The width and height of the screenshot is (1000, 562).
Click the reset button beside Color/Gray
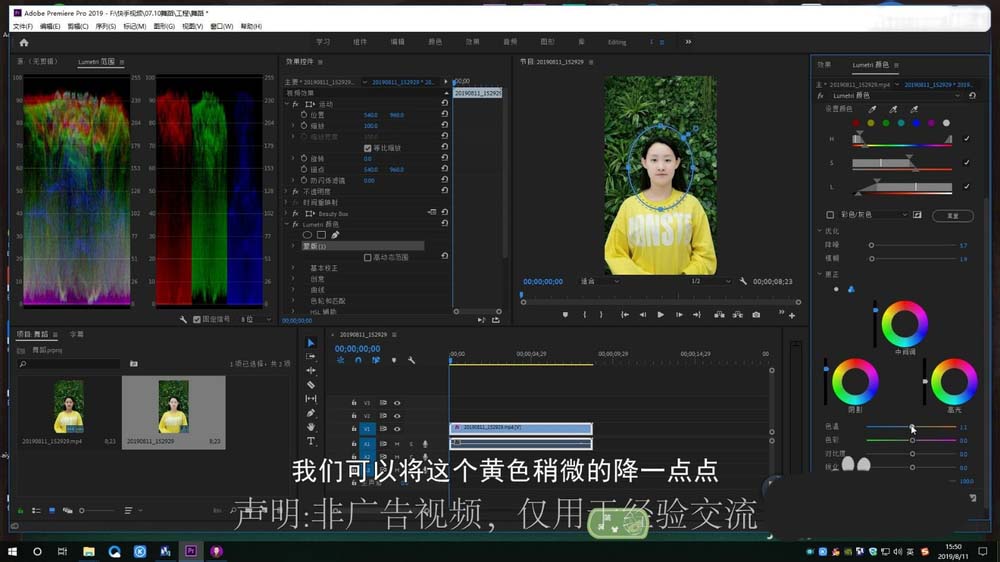click(x=953, y=216)
